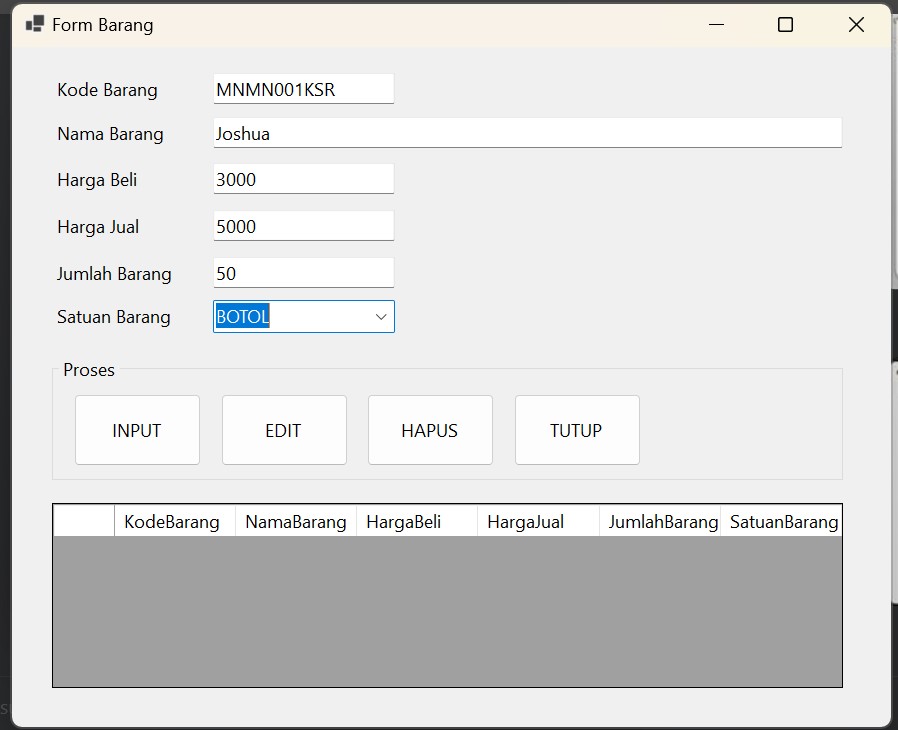This screenshot has height=730, width=898.
Task: Minimize the Form Barang window
Action: pyautogui.click(x=716, y=25)
